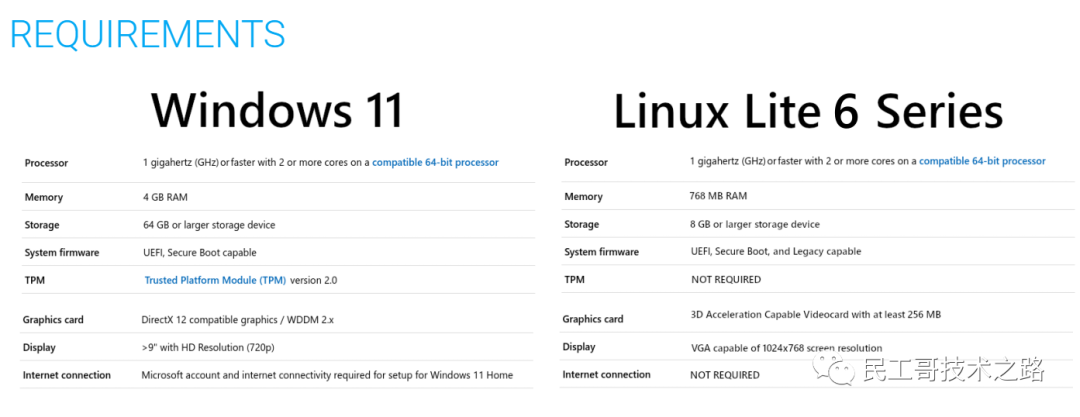The image size is (1080, 417).
Task: Click the 4 GB RAM memory value
Action: (165, 197)
